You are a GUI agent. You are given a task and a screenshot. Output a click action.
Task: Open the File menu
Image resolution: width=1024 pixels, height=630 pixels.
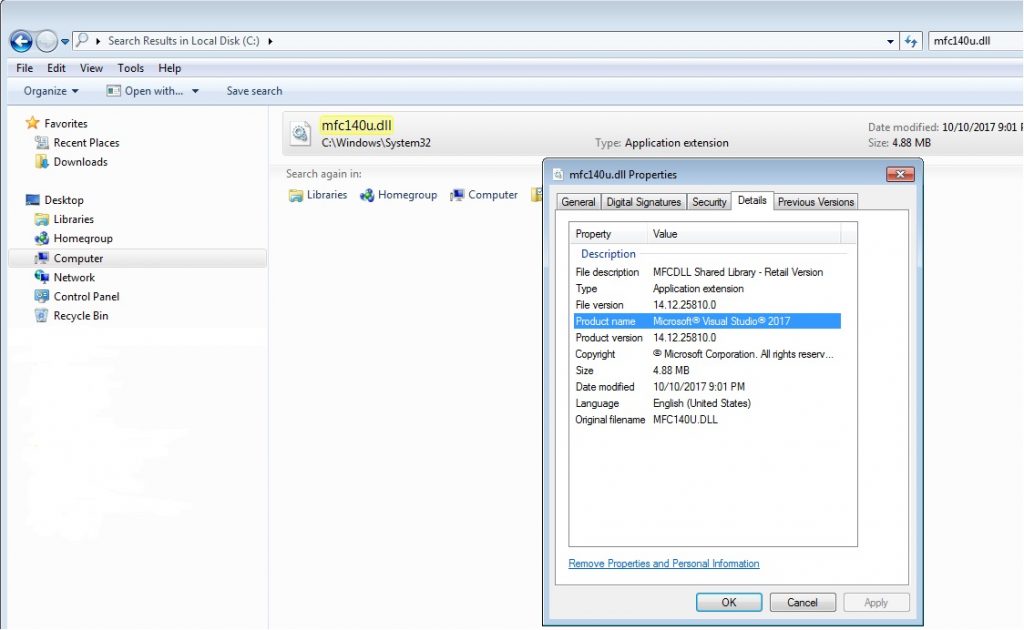pyautogui.click(x=25, y=68)
